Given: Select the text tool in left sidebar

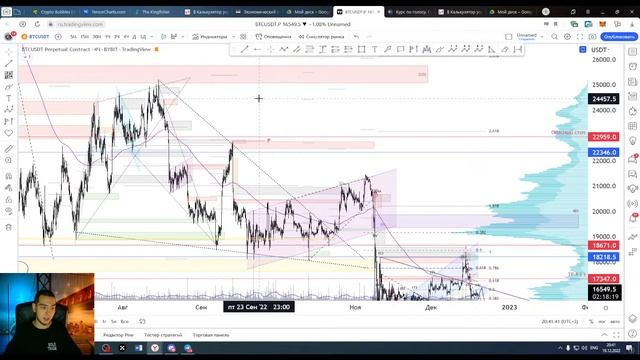Looking at the screenshot, I should click(9, 98).
